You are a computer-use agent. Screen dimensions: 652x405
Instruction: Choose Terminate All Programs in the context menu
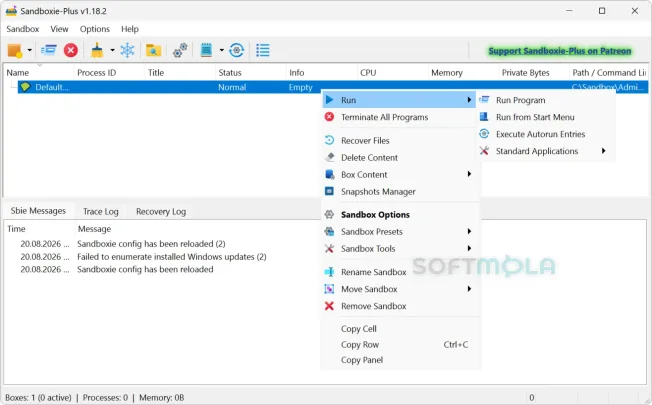click(x=384, y=117)
